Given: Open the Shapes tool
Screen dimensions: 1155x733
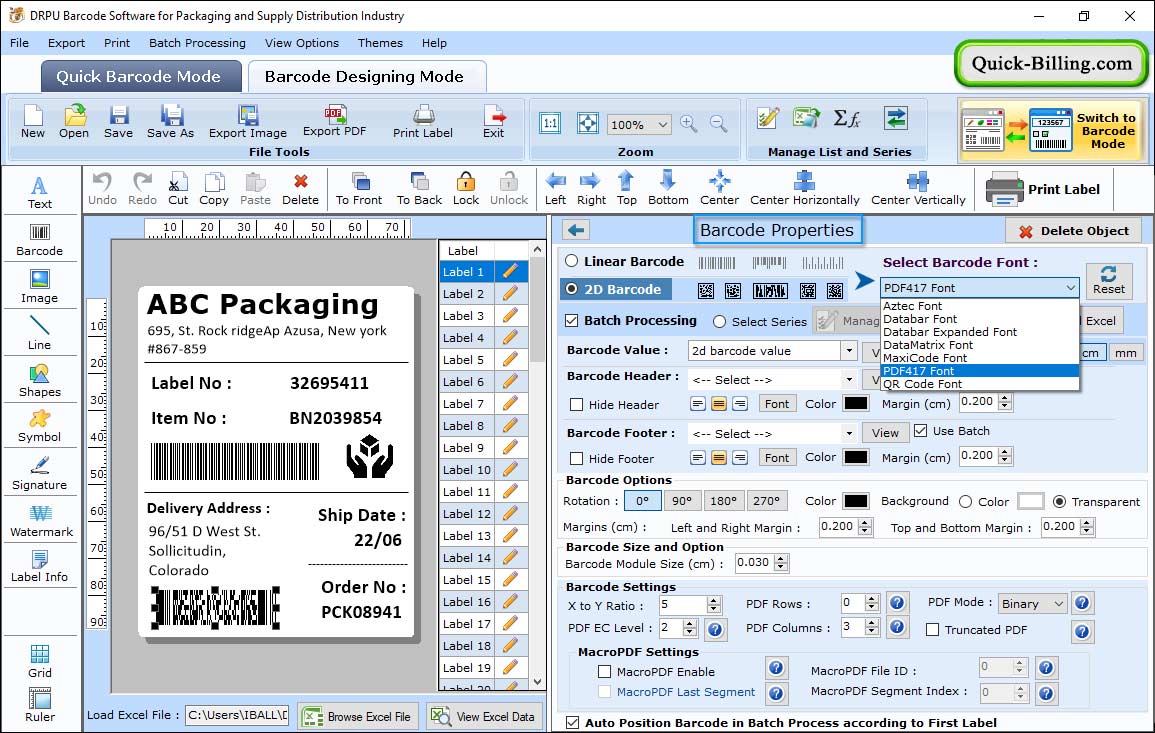Looking at the screenshot, I should click(40, 380).
